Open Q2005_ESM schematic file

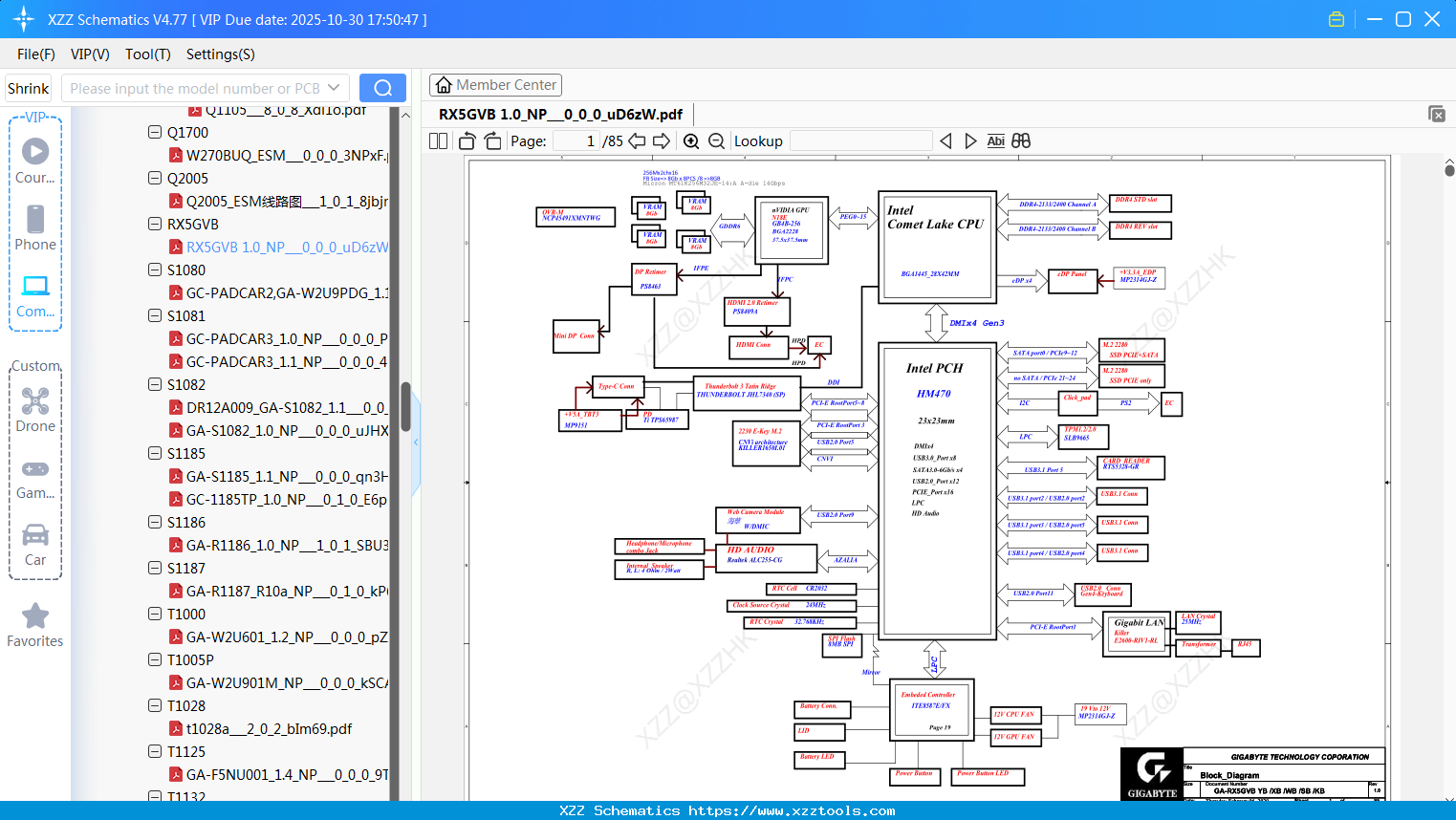pos(288,201)
